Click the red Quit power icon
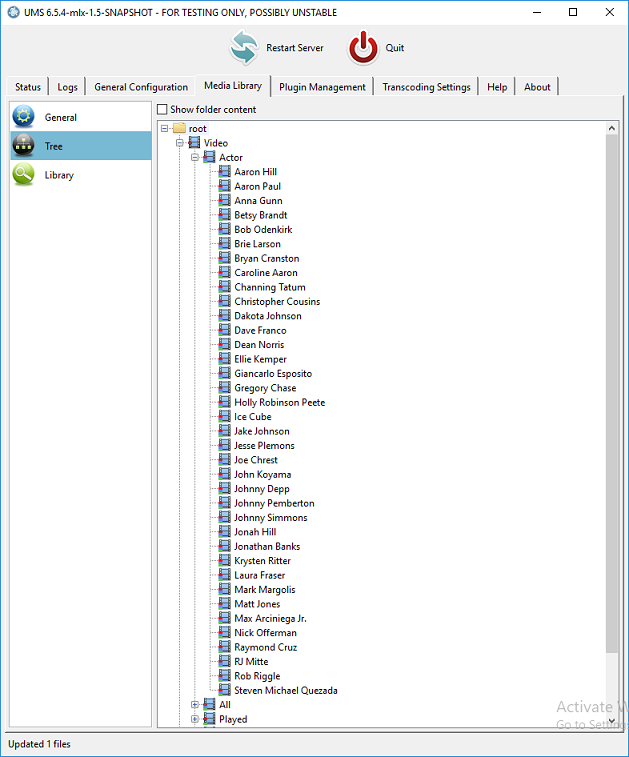The width and height of the screenshot is (629, 757). coord(363,48)
